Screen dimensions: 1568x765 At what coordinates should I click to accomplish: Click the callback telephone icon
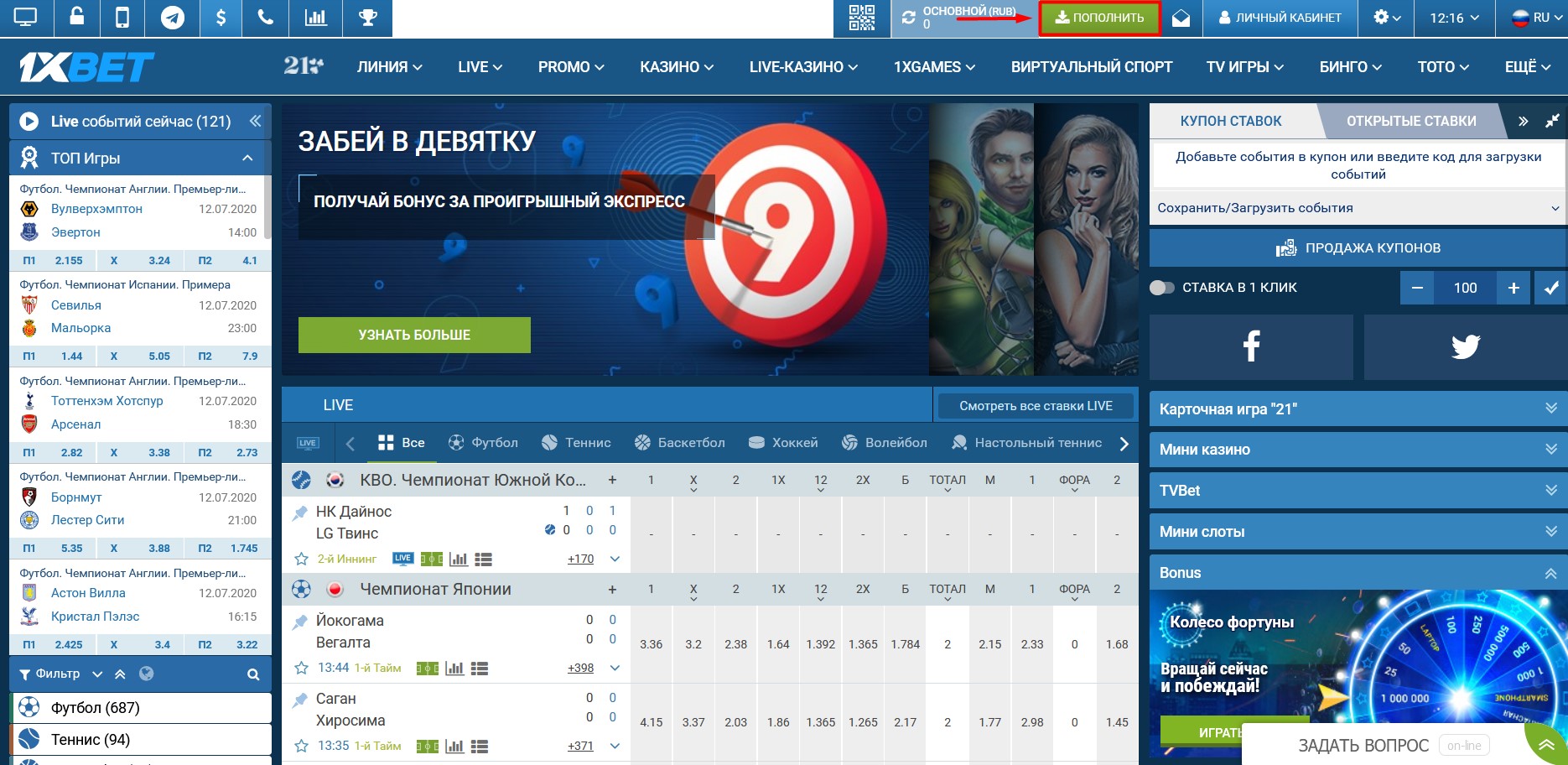(266, 18)
